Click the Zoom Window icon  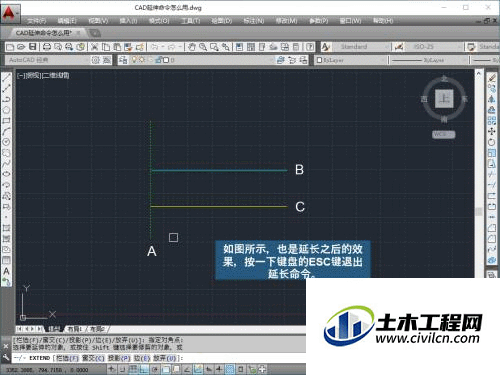tap(214, 47)
